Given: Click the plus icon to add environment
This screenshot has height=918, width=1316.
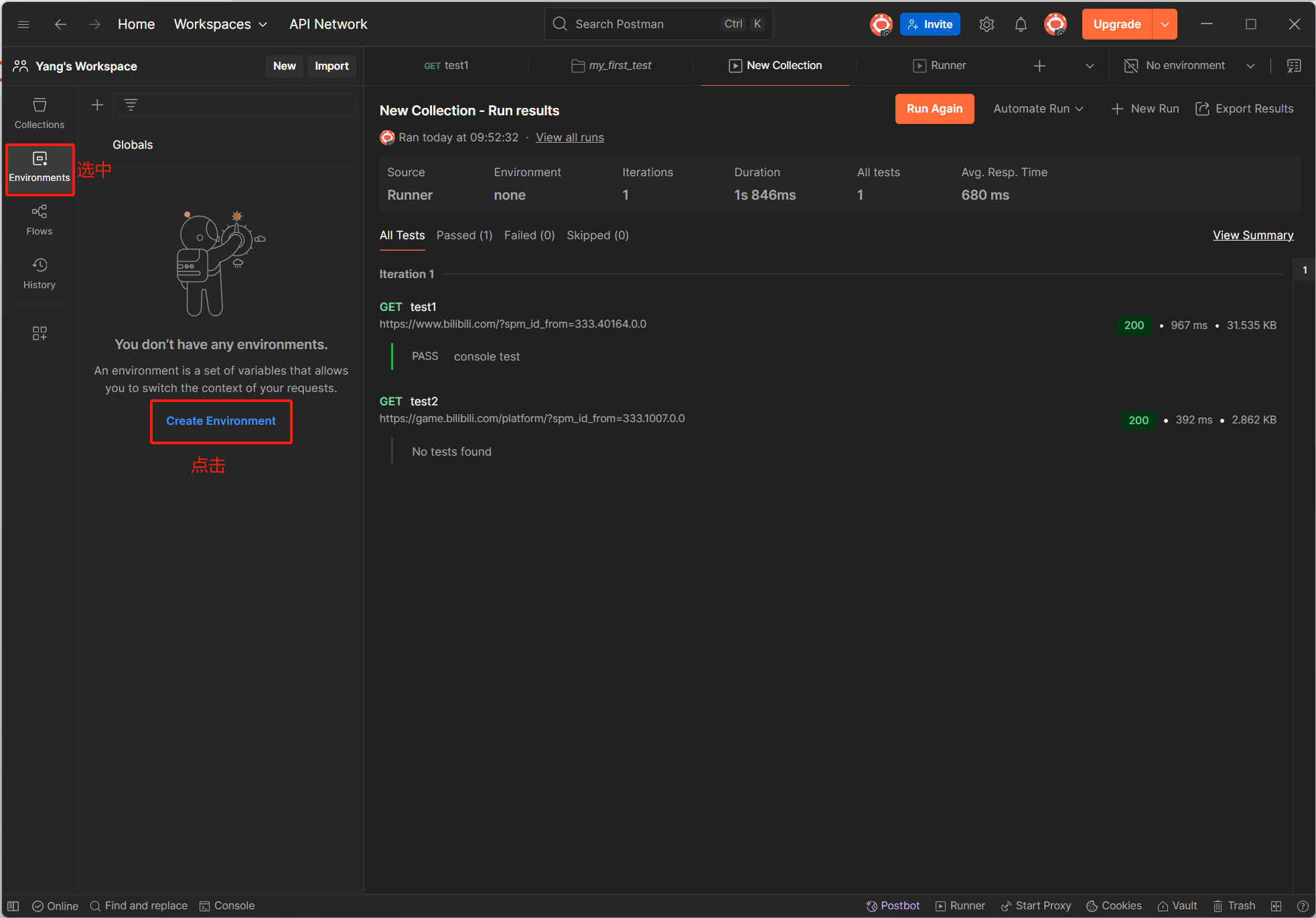Looking at the screenshot, I should click(x=97, y=105).
